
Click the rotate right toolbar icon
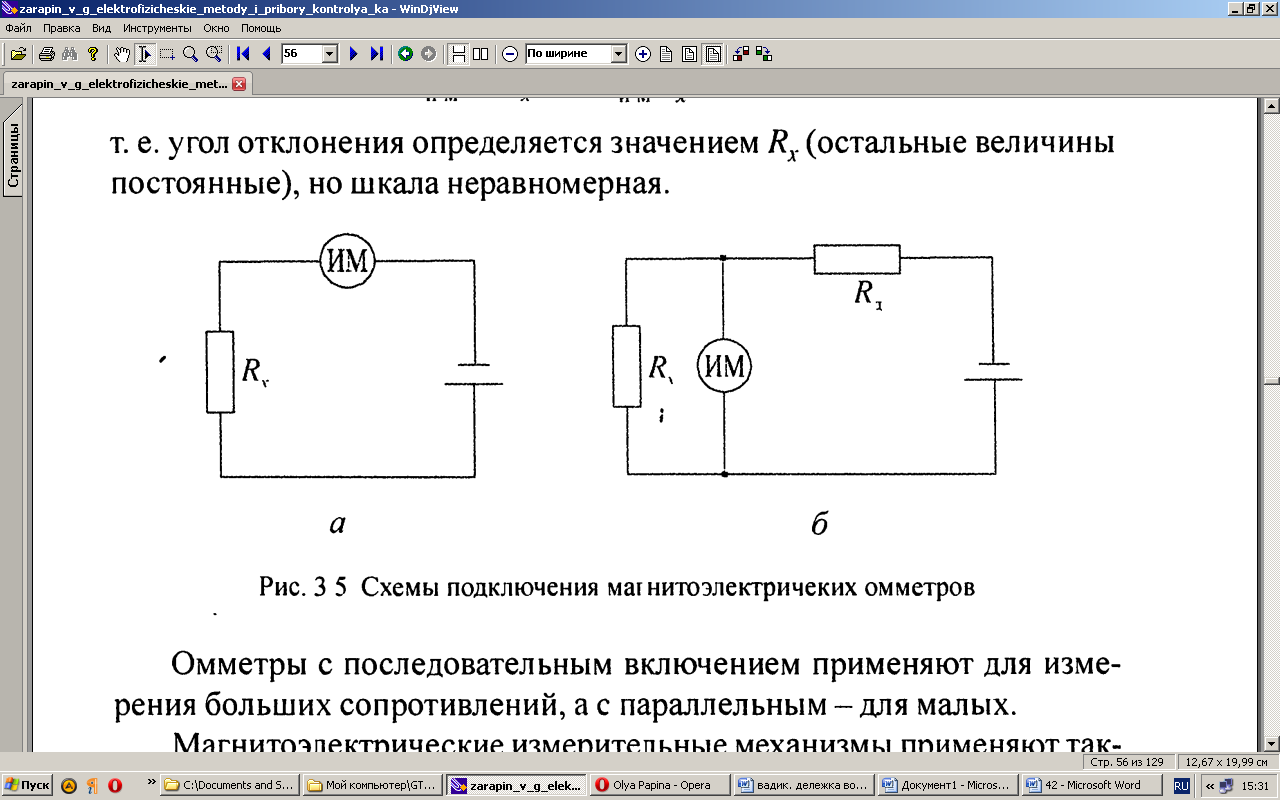tap(764, 54)
